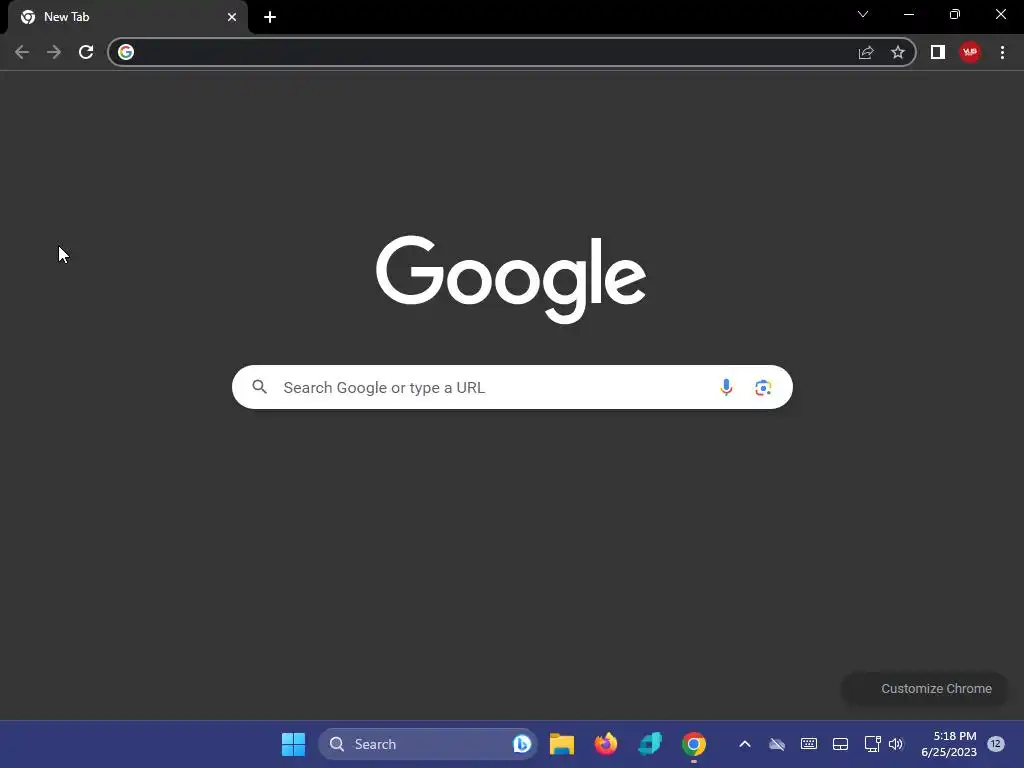Focus the browser address bar

pyautogui.click(x=512, y=52)
